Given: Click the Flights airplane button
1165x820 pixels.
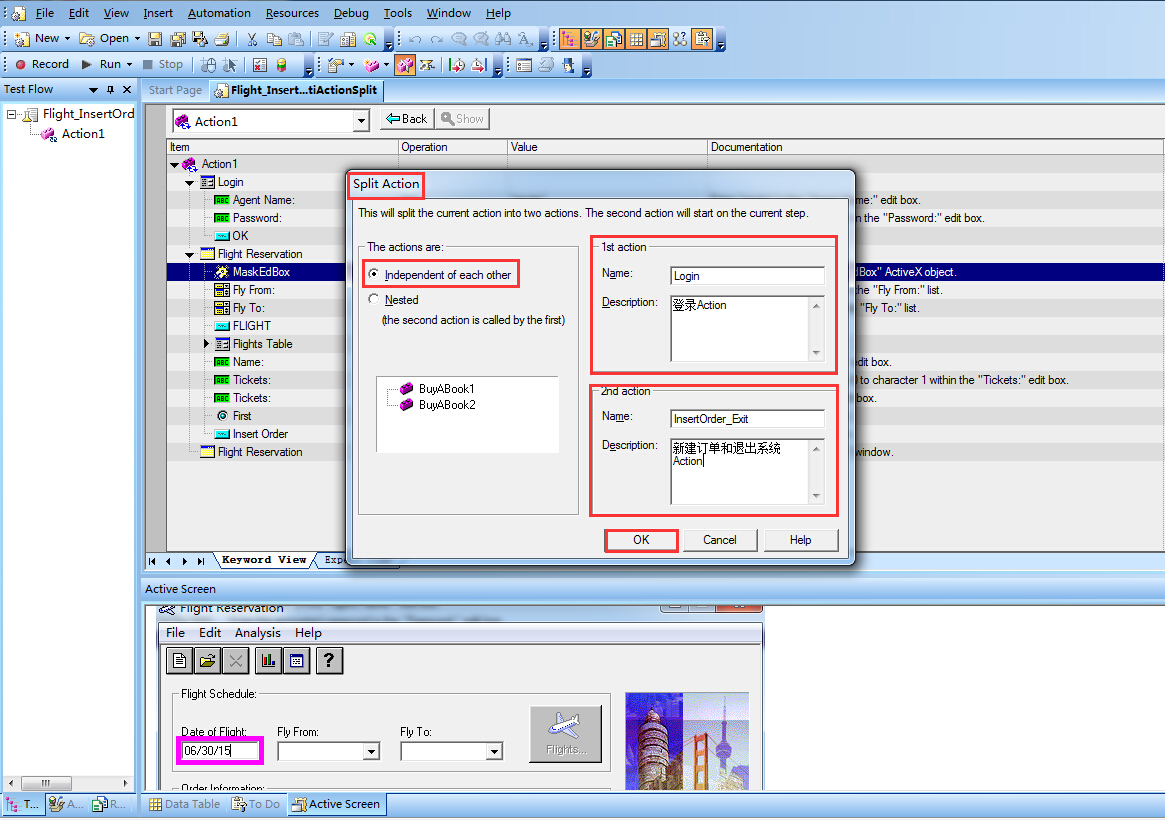Looking at the screenshot, I should click(565, 733).
